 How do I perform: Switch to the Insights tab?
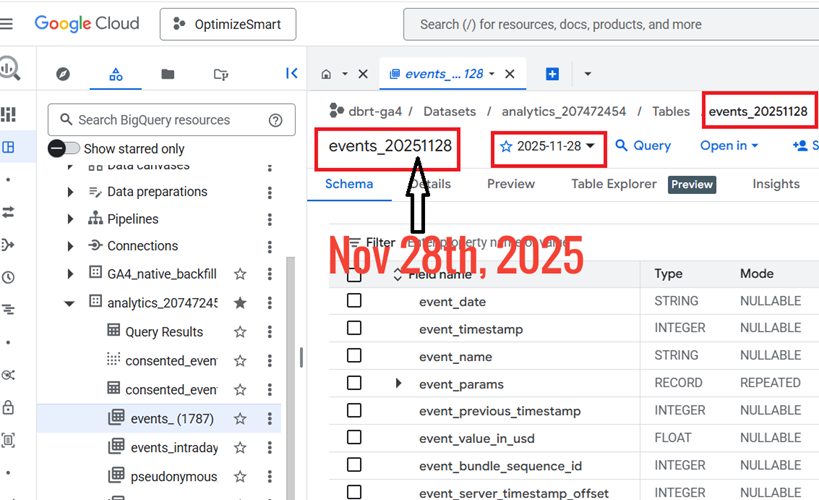click(776, 184)
